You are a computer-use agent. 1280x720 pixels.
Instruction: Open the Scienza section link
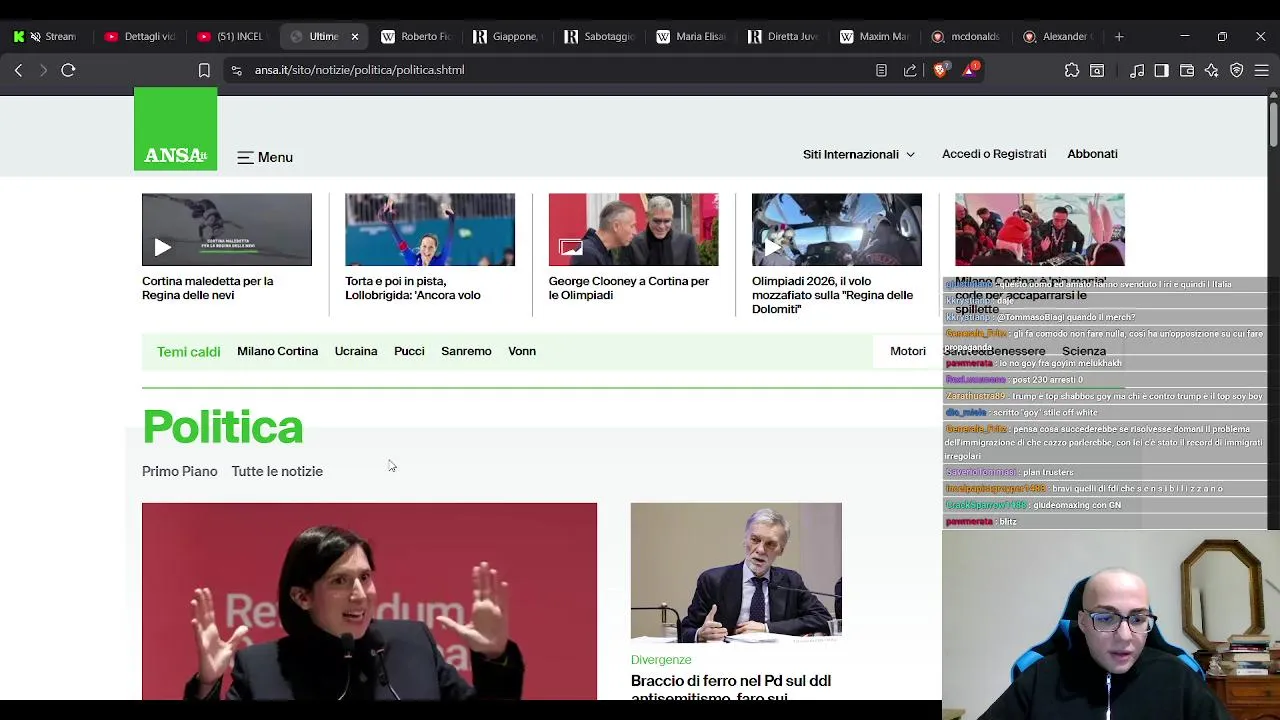point(1084,351)
